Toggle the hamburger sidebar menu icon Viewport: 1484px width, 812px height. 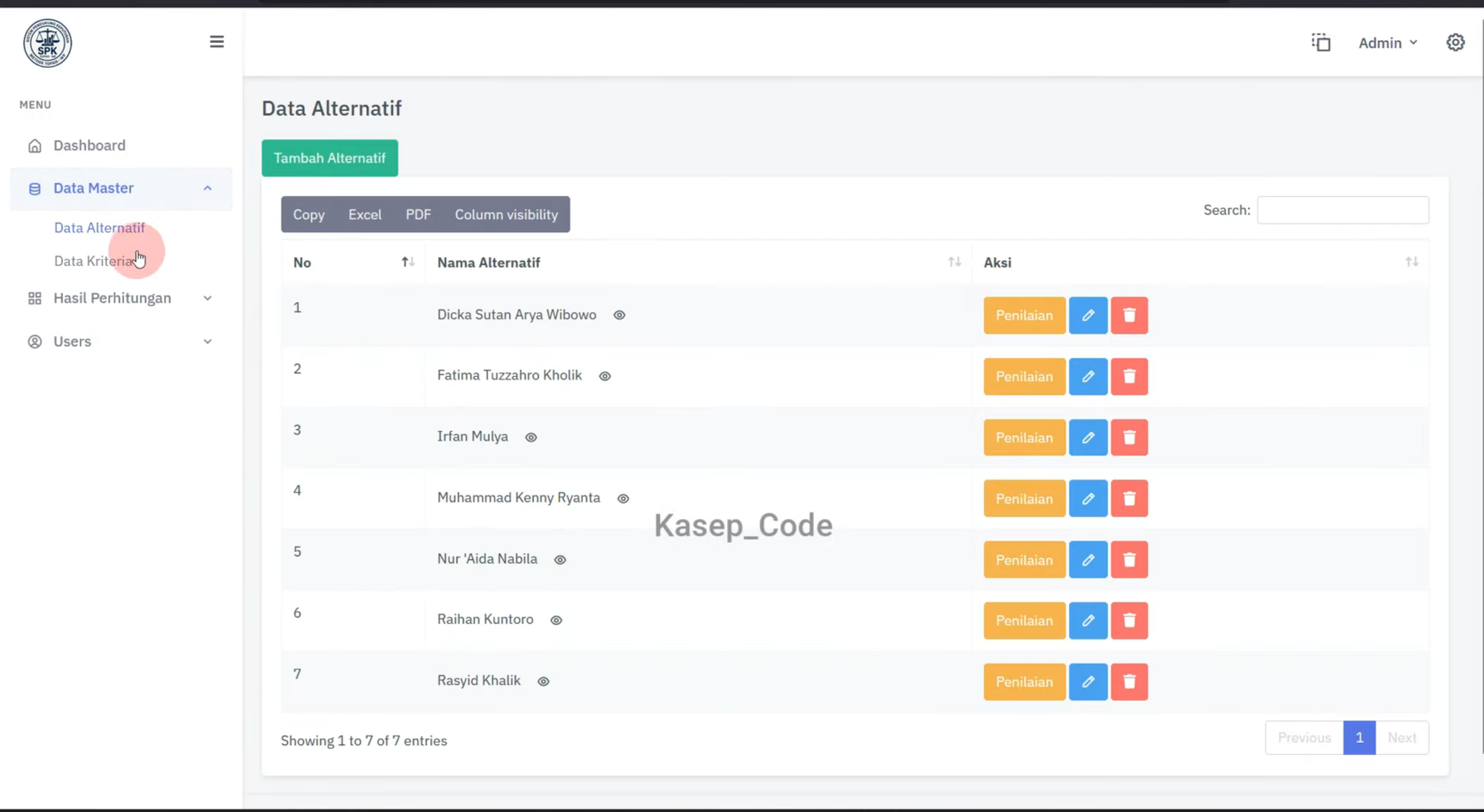tap(217, 42)
